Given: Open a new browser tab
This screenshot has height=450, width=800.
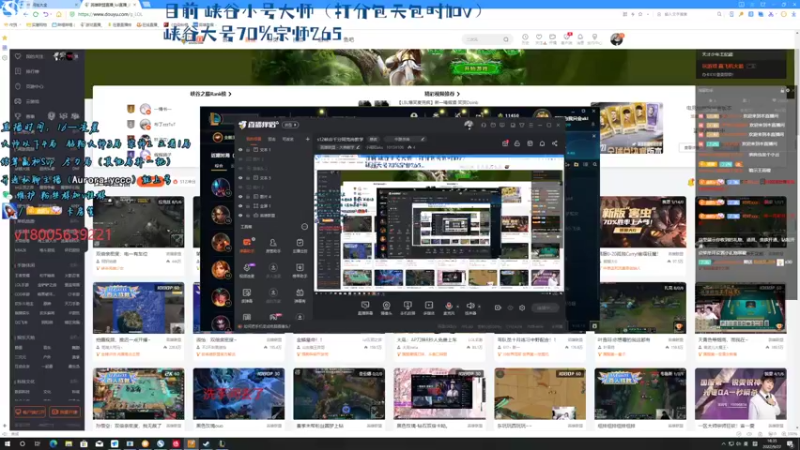Looking at the screenshot, I should tap(146, 4).
